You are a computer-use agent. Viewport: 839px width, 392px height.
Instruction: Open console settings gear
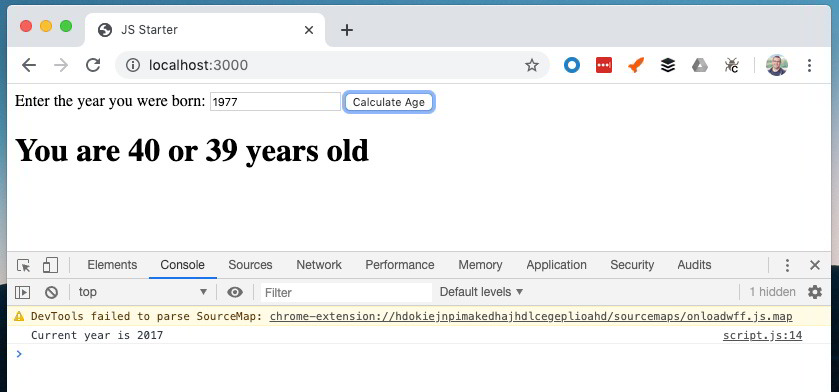[815, 292]
